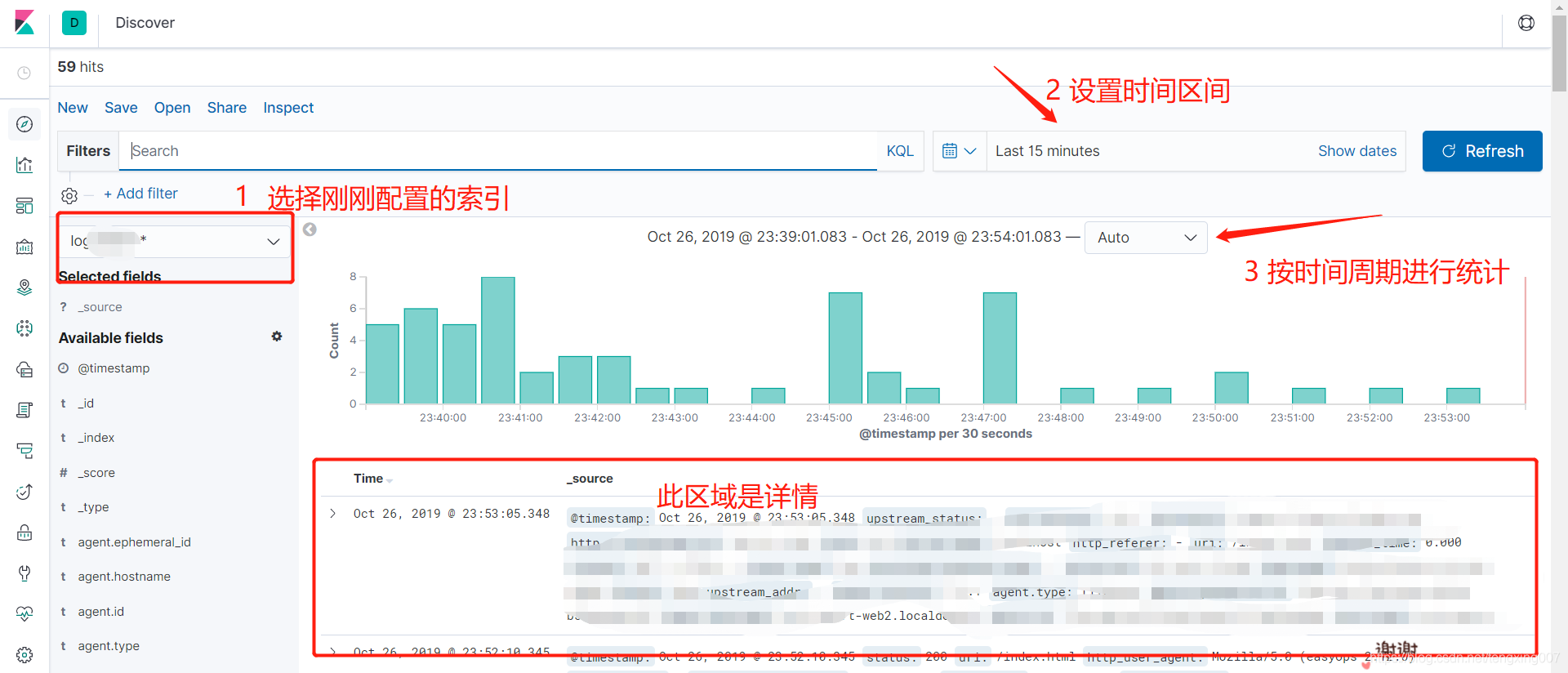Viewport: 1568px width, 673px height.
Task: Select the _score field
Action: pos(96,473)
